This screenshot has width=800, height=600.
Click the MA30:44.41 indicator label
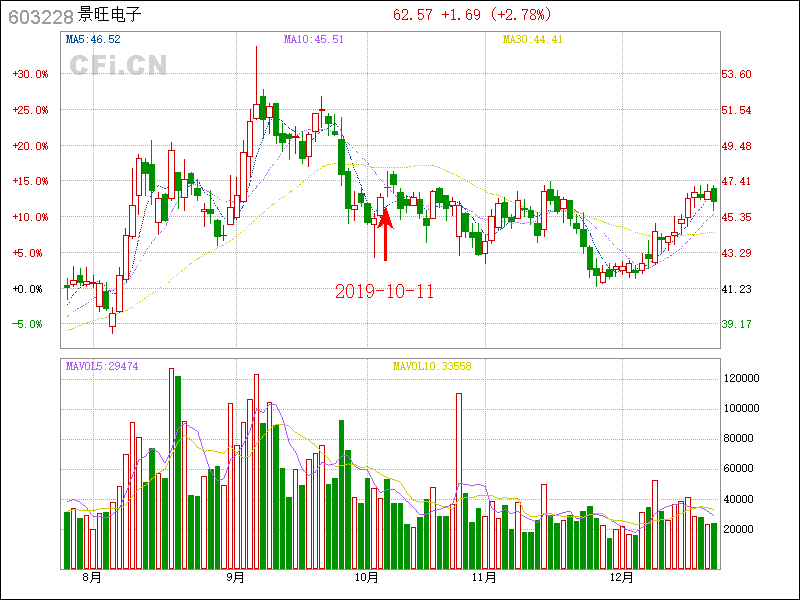(x=533, y=39)
